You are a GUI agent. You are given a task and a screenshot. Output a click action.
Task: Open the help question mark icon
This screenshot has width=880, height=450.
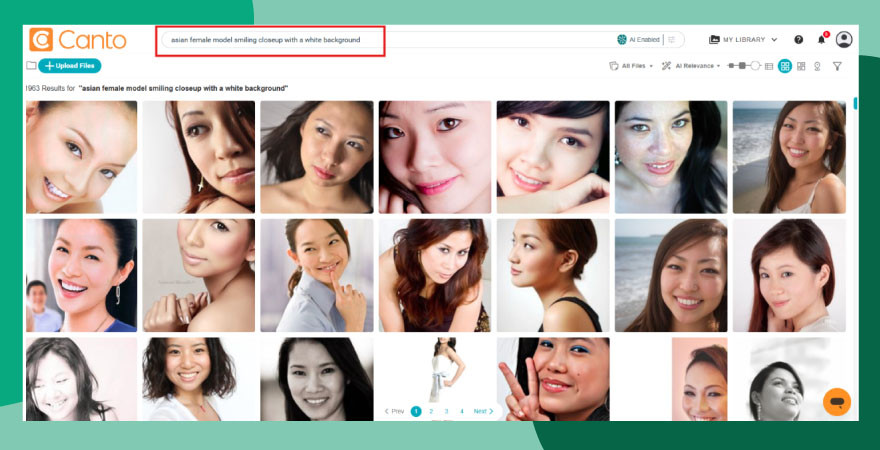(x=798, y=40)
